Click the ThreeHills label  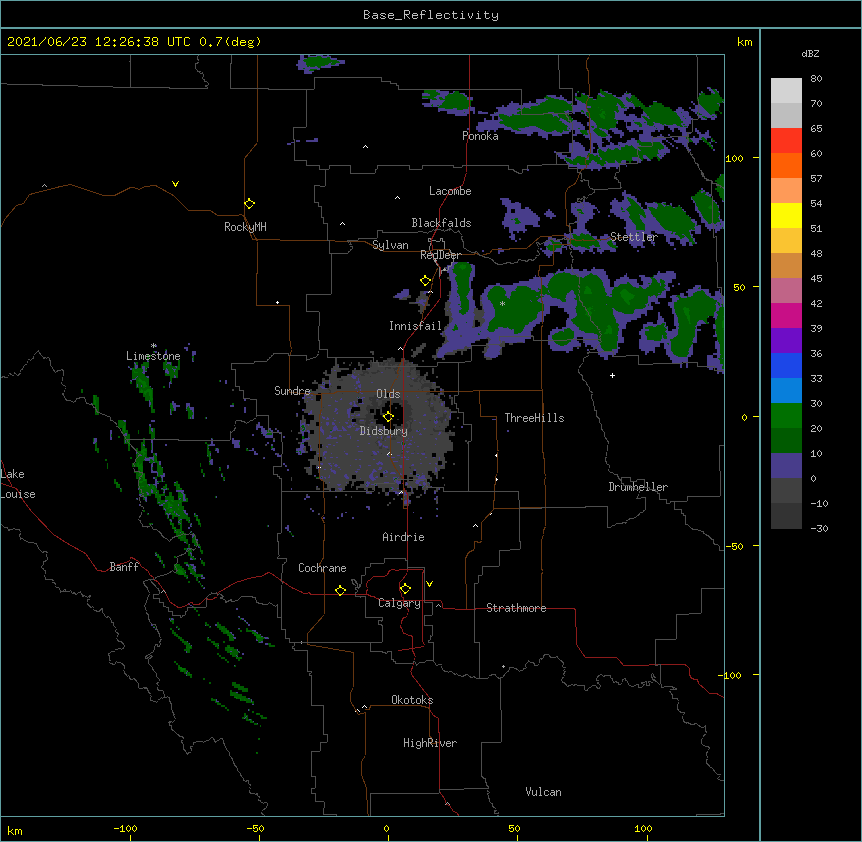pyautogui.click(x=534, y=418)
